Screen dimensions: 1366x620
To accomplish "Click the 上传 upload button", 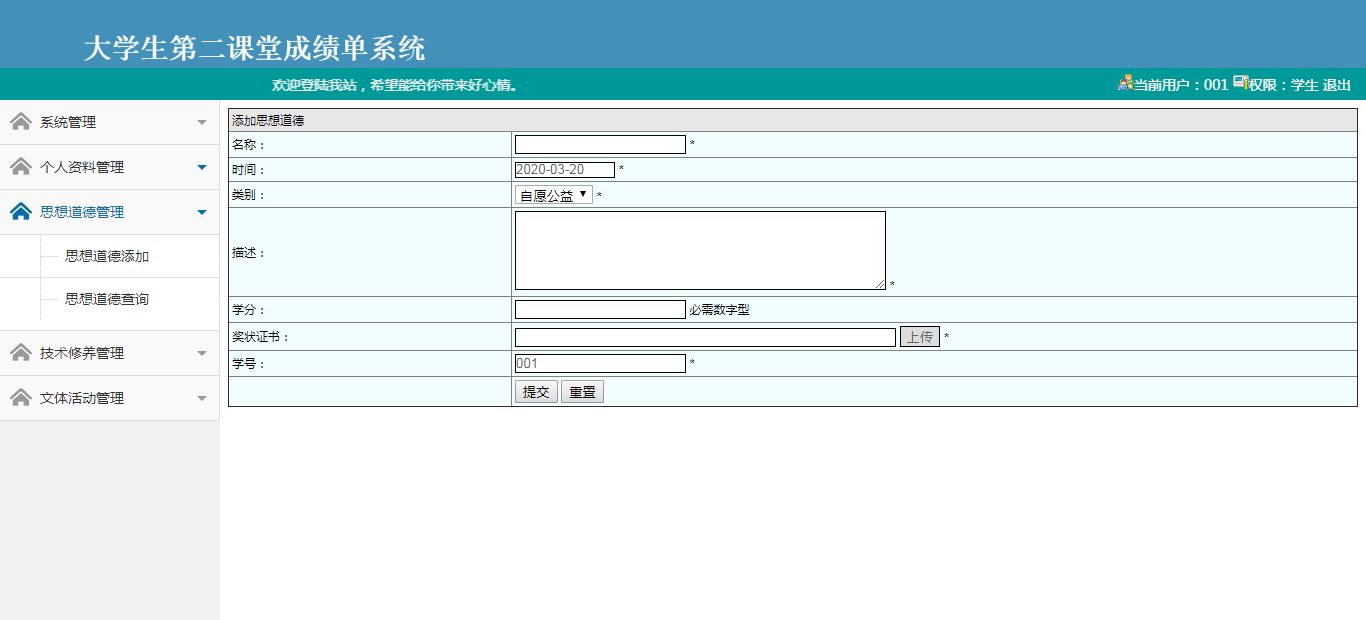I will click(920, 337).
